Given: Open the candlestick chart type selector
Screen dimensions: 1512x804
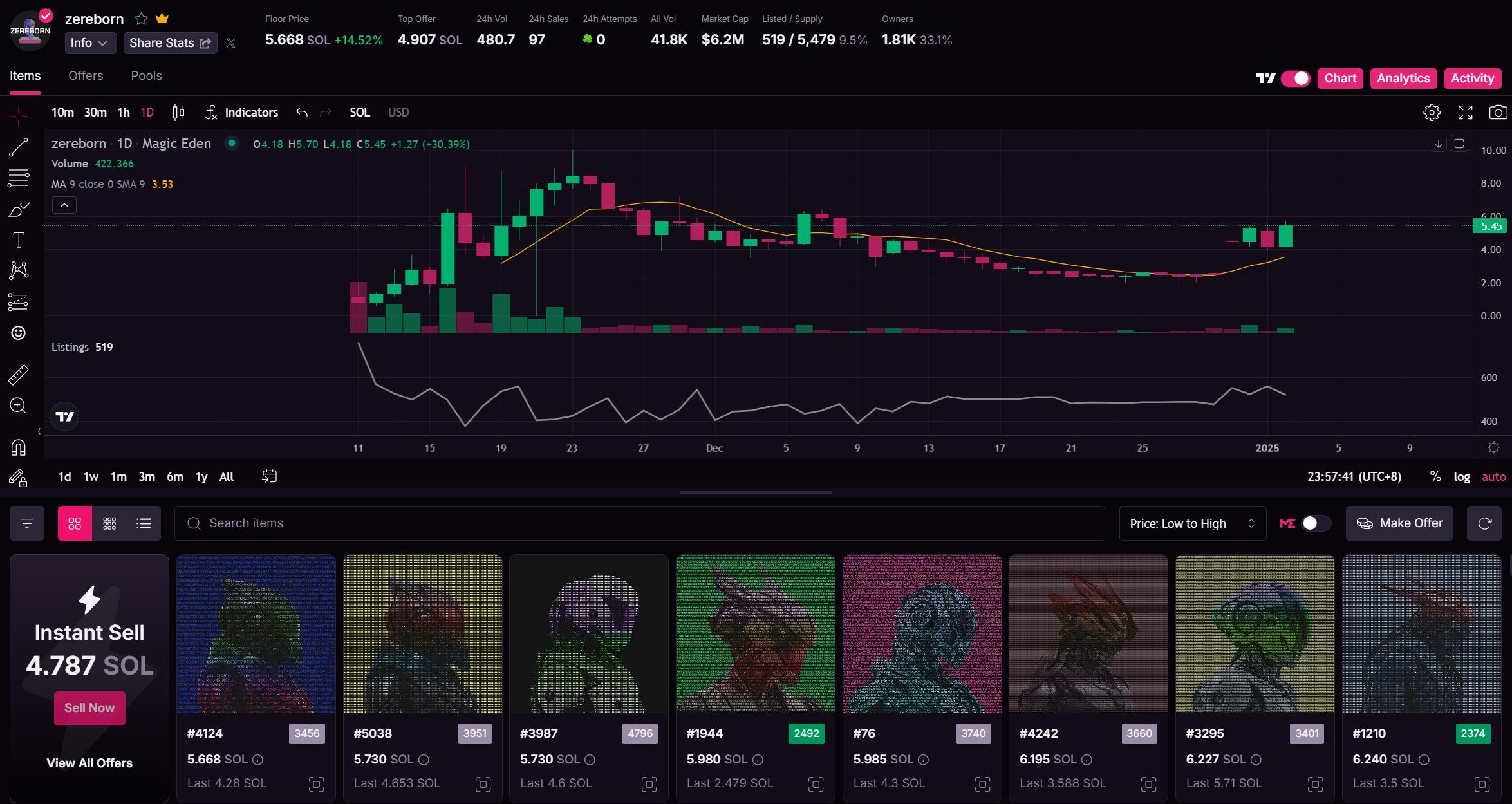Looking at the screenshot, I should [178, 113].
